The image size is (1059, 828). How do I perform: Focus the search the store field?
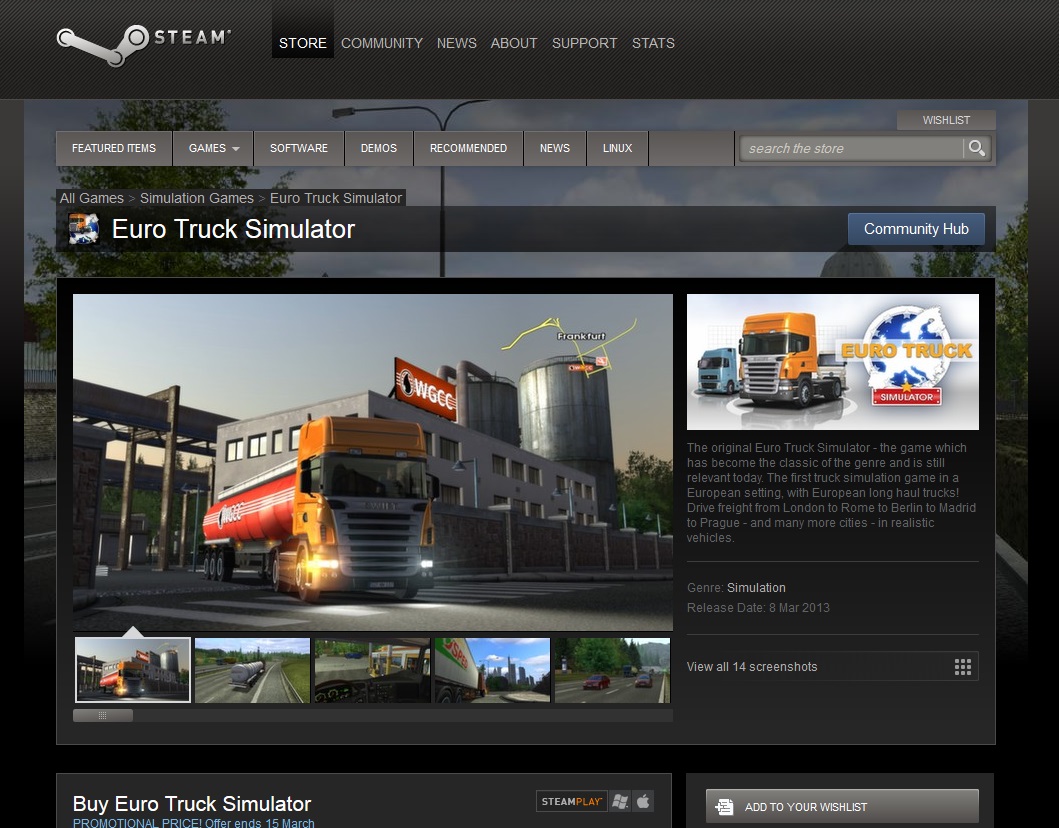click(851, 149)
